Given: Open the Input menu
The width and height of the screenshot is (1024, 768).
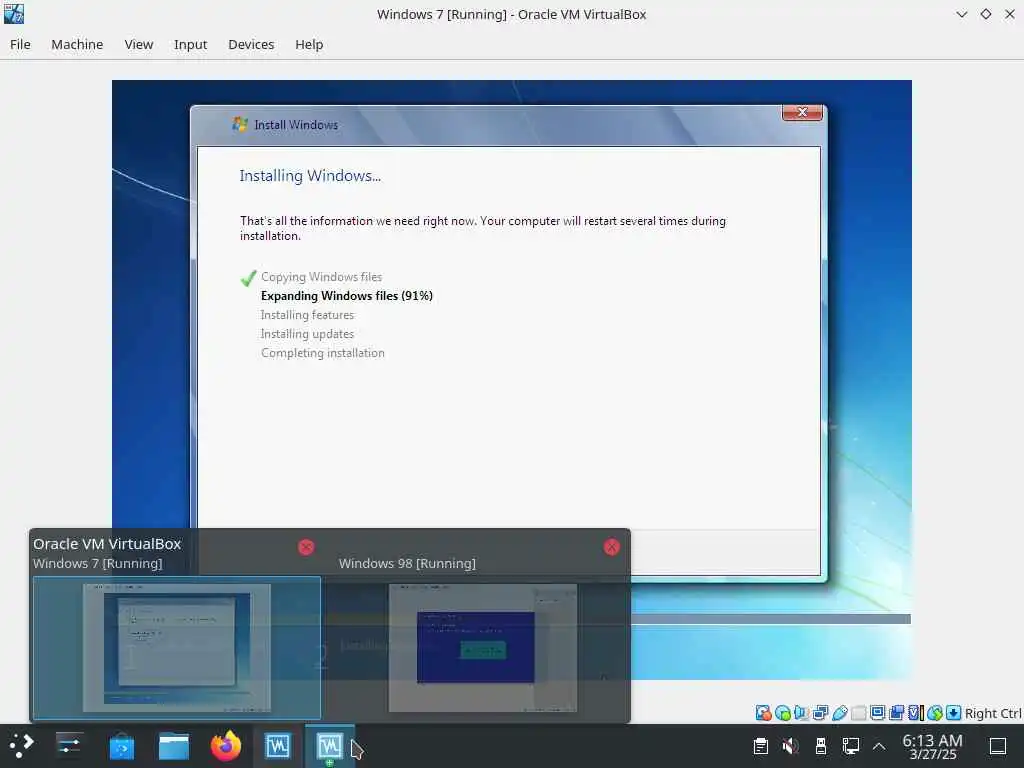Looking at the screenshot, I should coord(190,44).
